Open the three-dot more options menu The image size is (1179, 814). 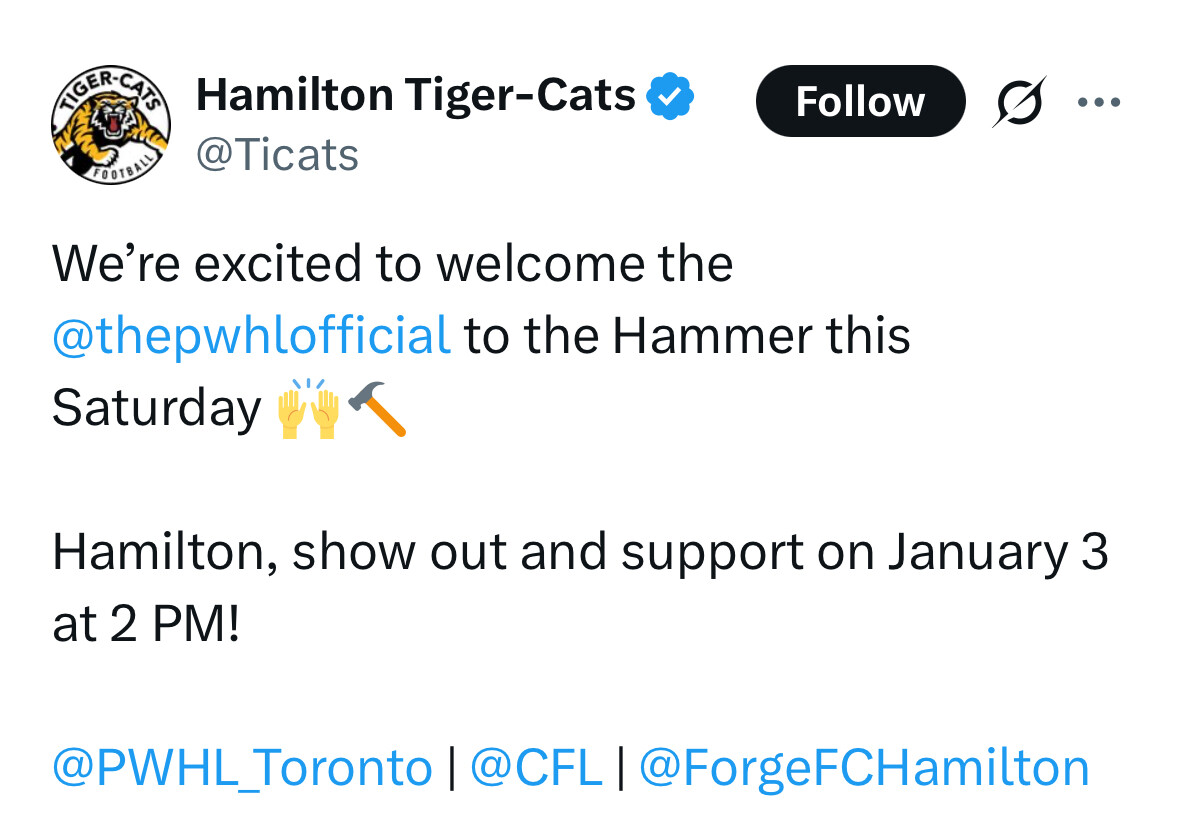pos(1099,102)
